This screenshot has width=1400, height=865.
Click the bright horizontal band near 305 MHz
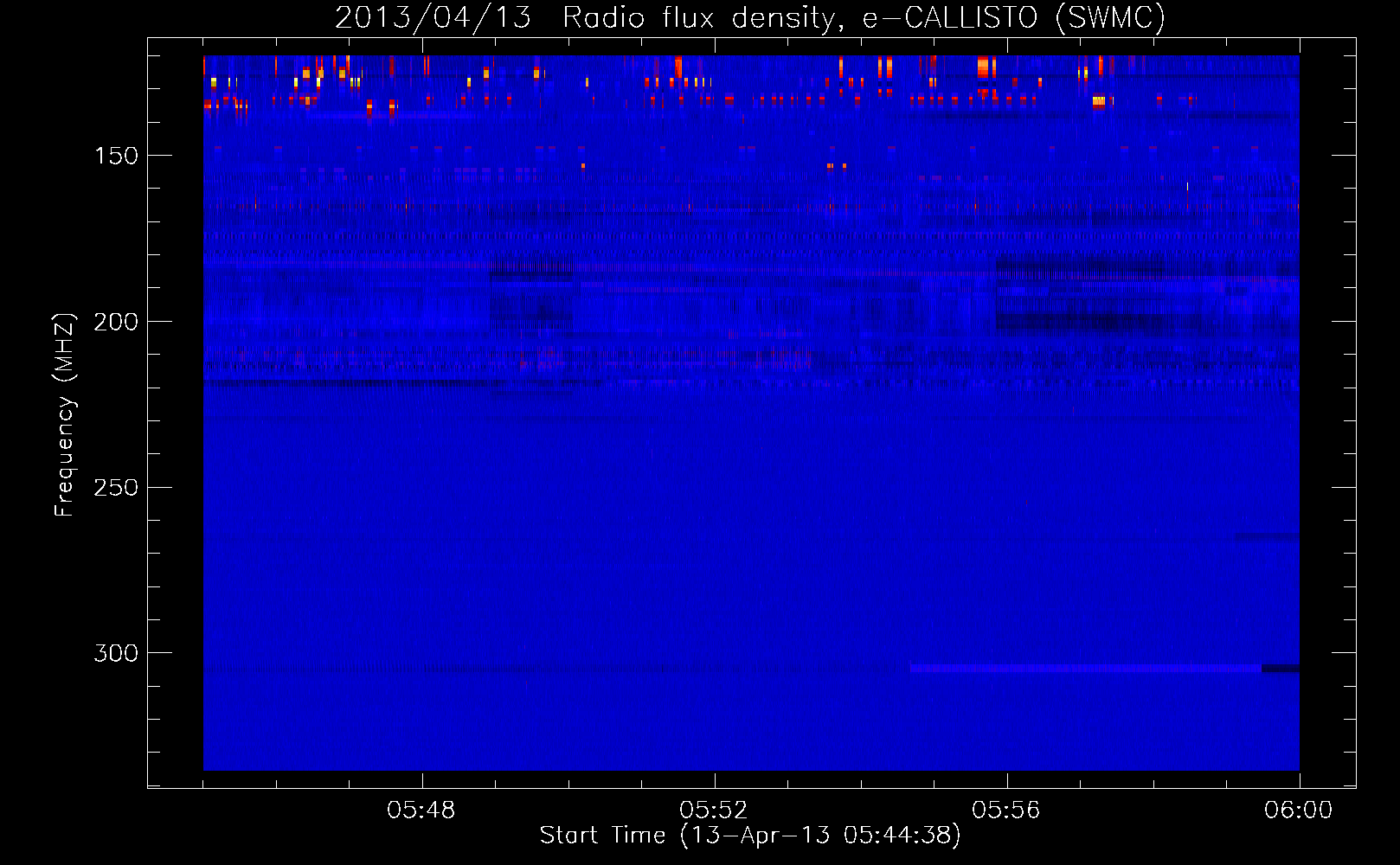(x=1086, y=669)
